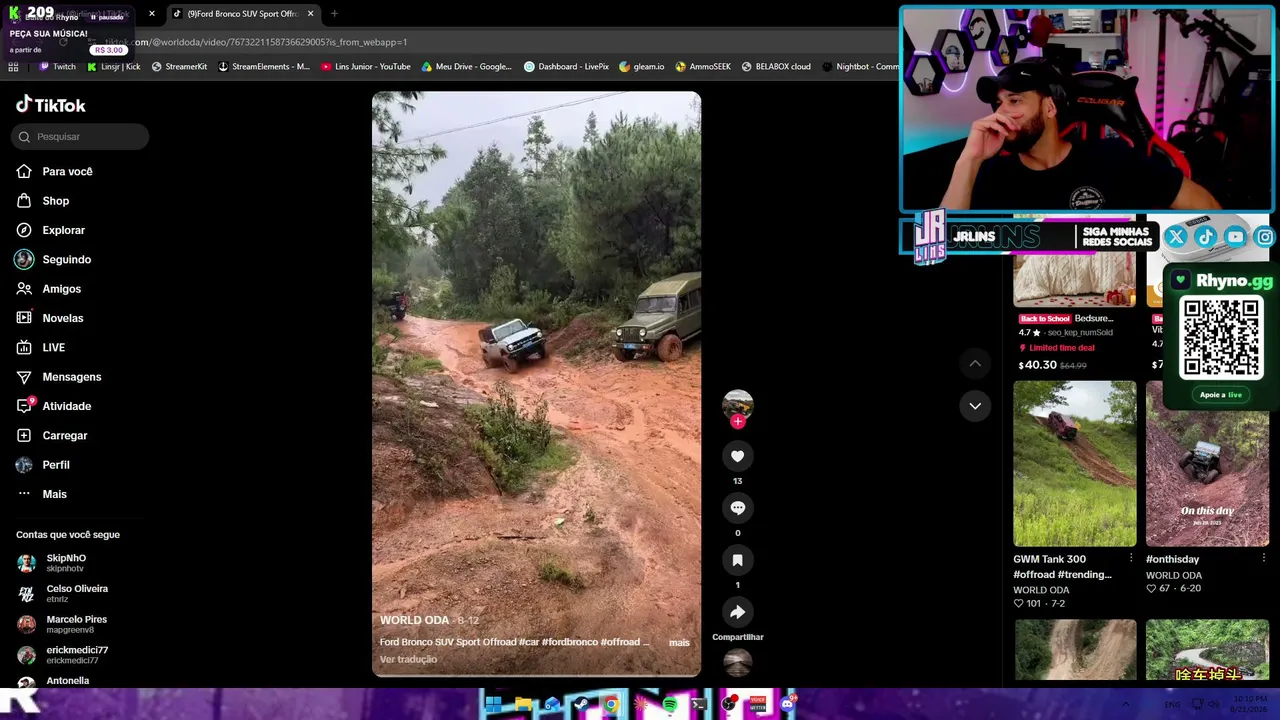This screenshot has height=720, width=1280.
Task: Open the Linsjr | Kick bookmark
Action: pos(114,67)
